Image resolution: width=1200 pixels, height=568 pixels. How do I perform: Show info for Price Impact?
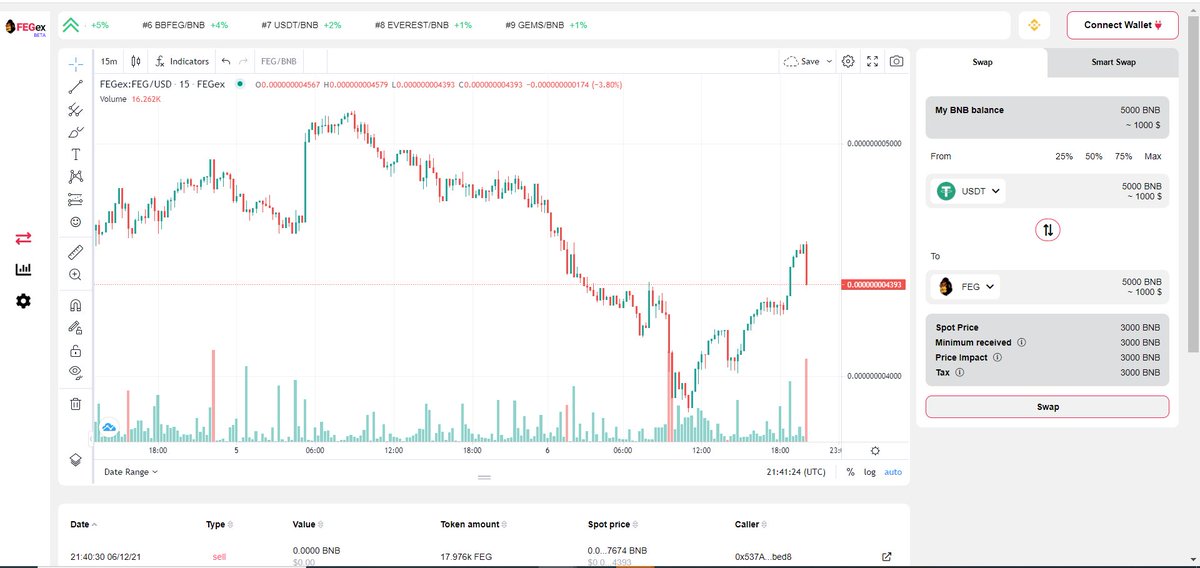[x=997, y=357]
